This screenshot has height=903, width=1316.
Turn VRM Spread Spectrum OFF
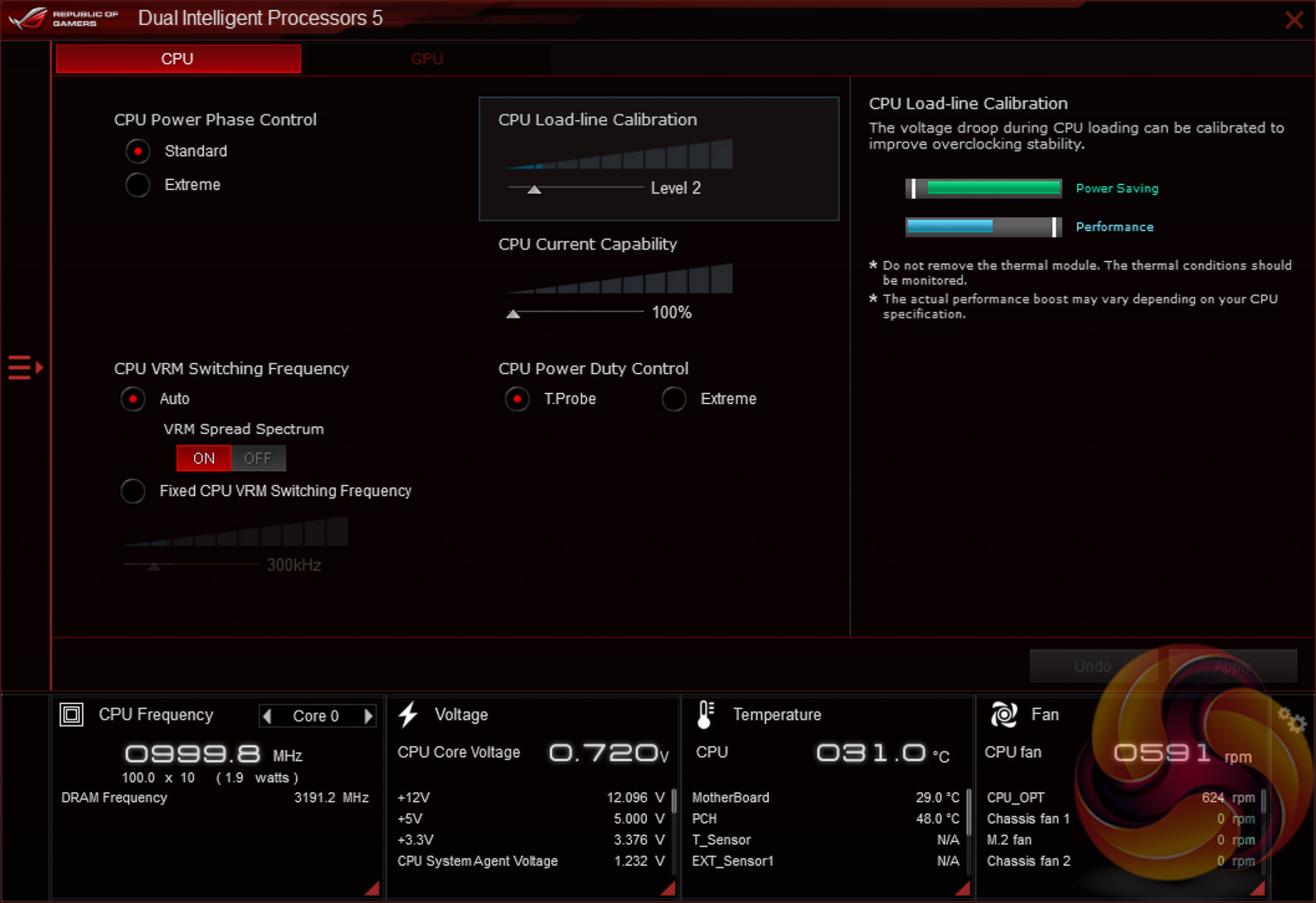coord(258,458)
